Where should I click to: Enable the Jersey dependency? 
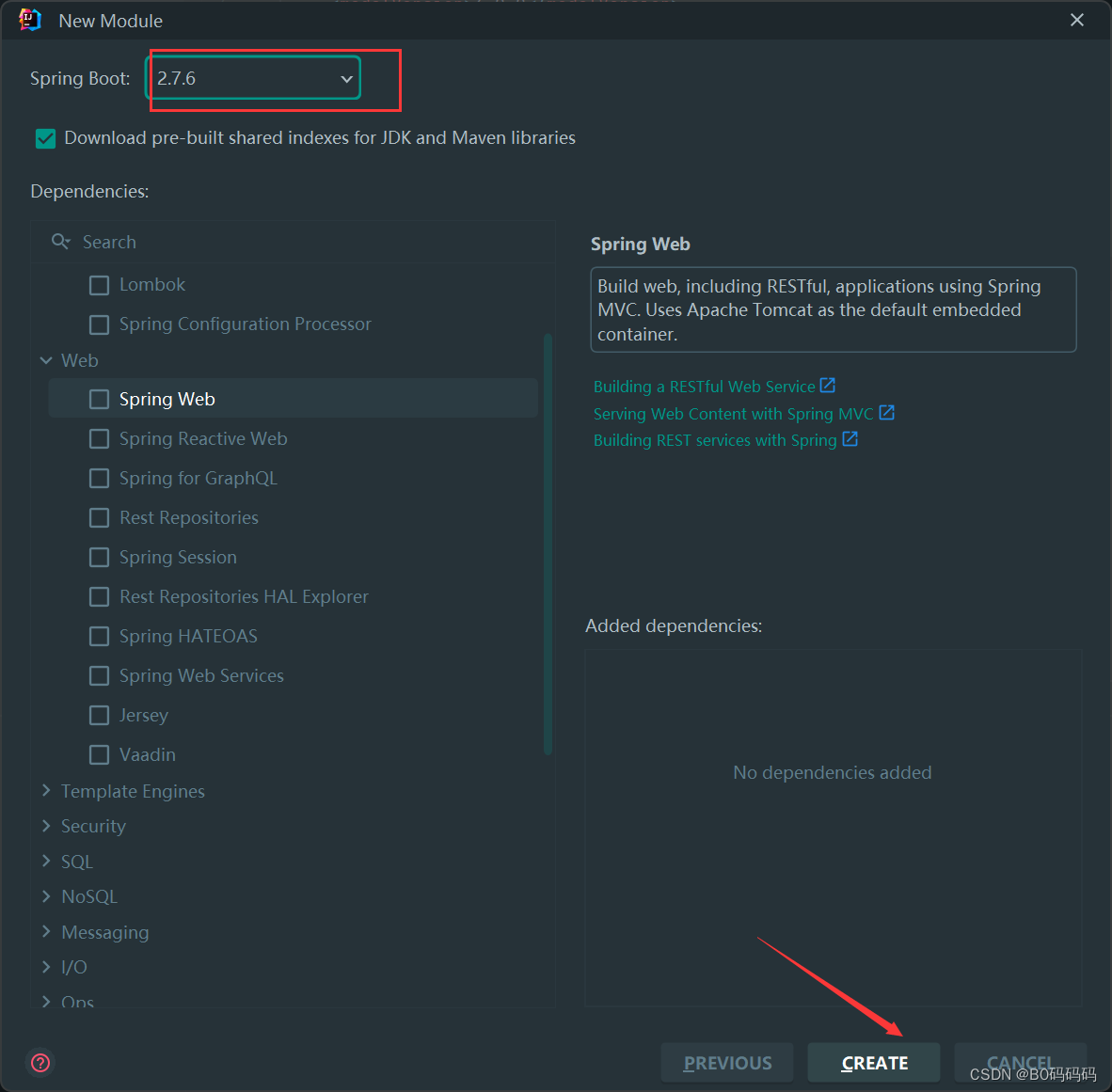click(x=100, y=716)
